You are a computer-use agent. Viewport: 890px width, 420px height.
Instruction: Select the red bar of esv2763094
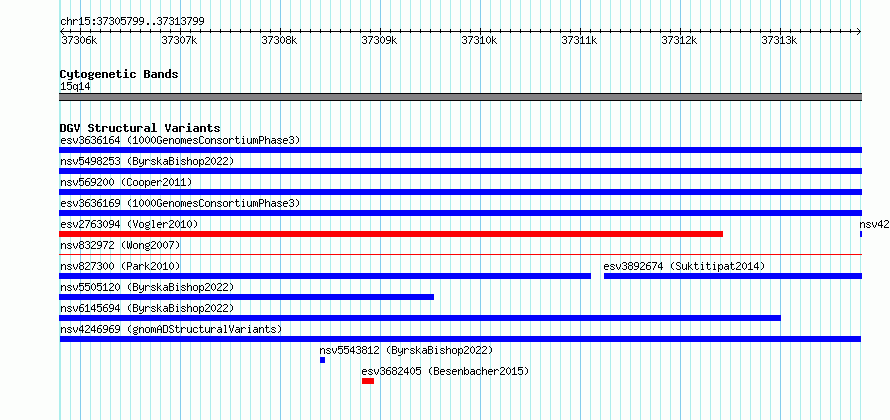coord(391,234)
